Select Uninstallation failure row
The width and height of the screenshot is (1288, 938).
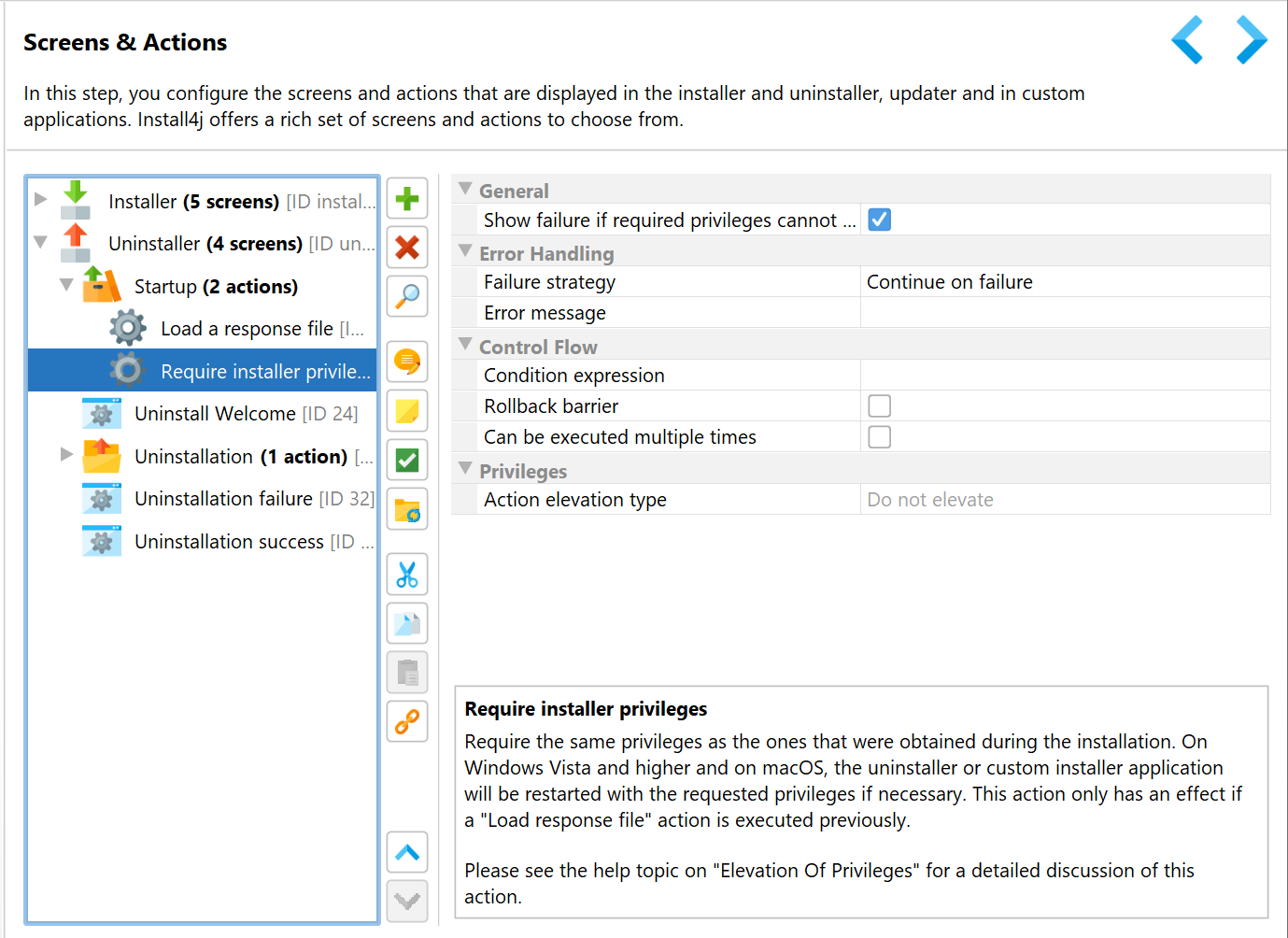tap(203, 499)
